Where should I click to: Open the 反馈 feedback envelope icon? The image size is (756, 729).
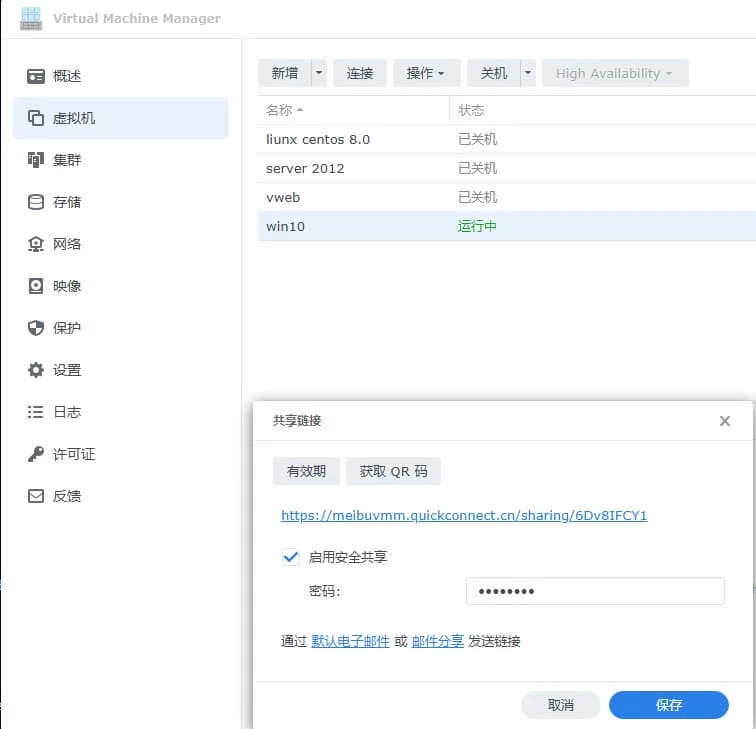[x=36, y=496]
